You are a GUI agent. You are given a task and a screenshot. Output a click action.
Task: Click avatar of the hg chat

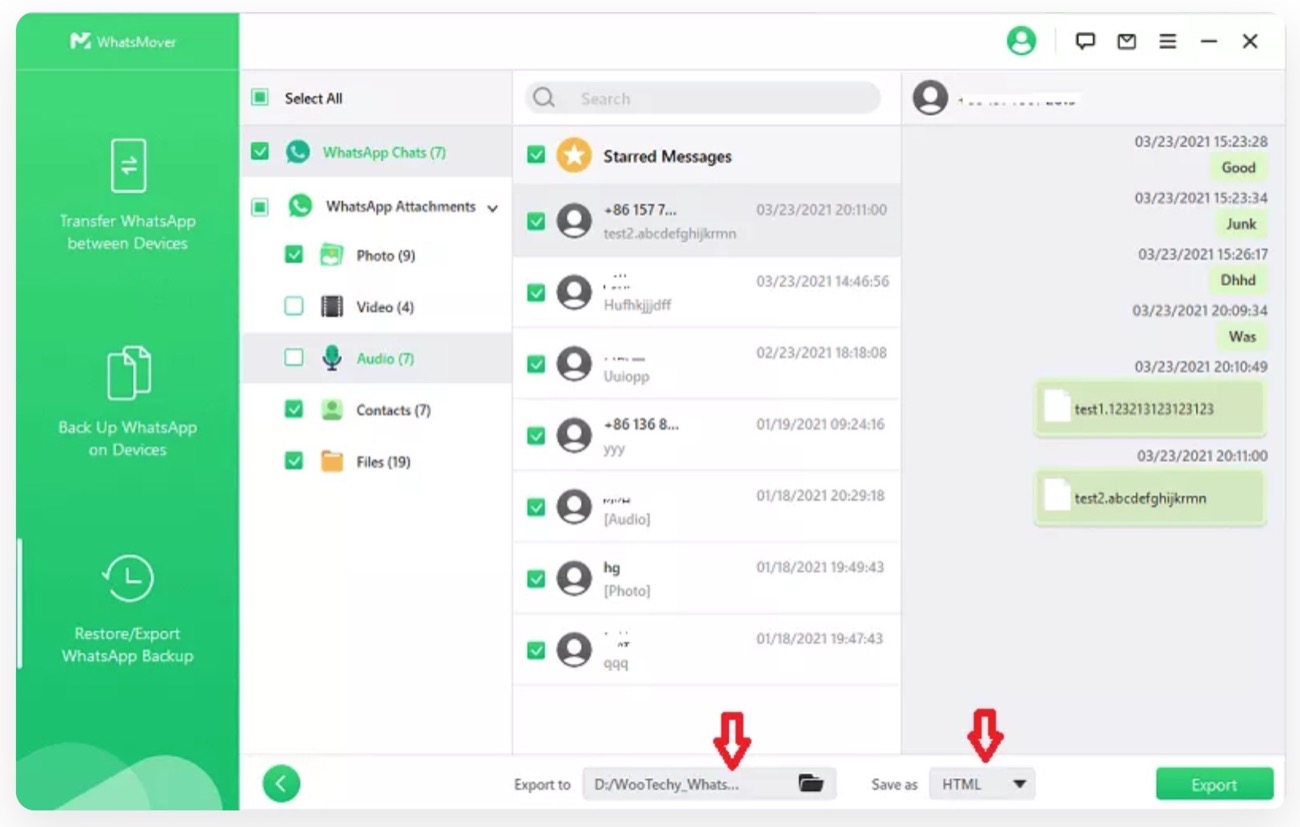click(574, 578)
